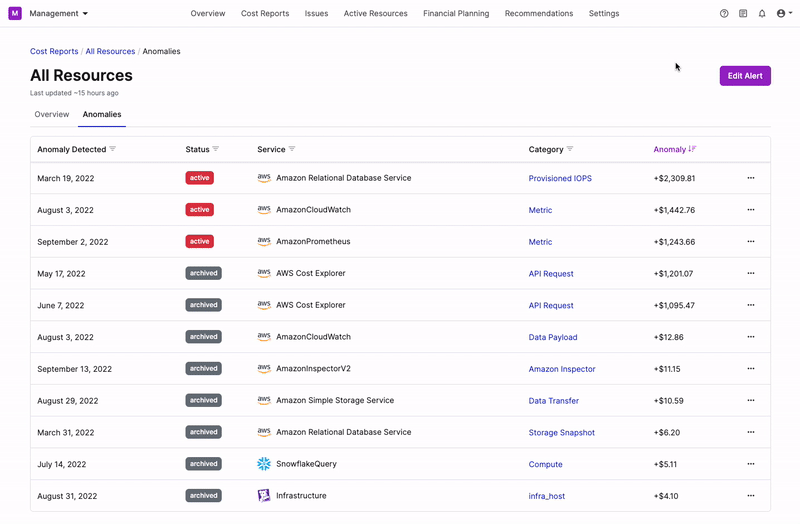Open row menu for March 31, 2022 anomaly

(x=751, y=432)
